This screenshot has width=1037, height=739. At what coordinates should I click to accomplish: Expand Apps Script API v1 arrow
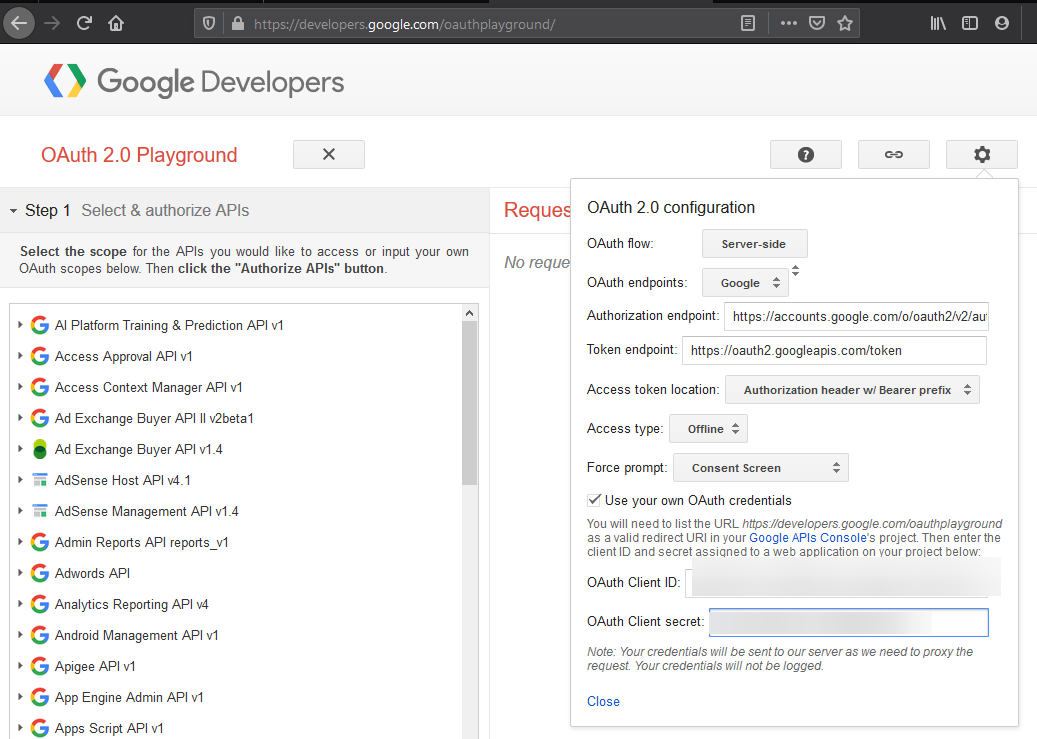point(21,728)
